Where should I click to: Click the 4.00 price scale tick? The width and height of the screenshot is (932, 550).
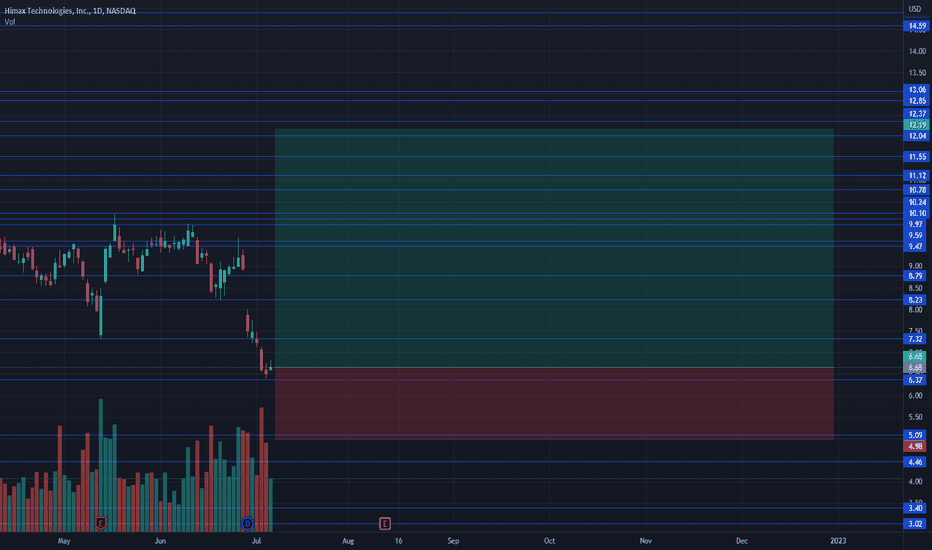click(x=916, y=482)
